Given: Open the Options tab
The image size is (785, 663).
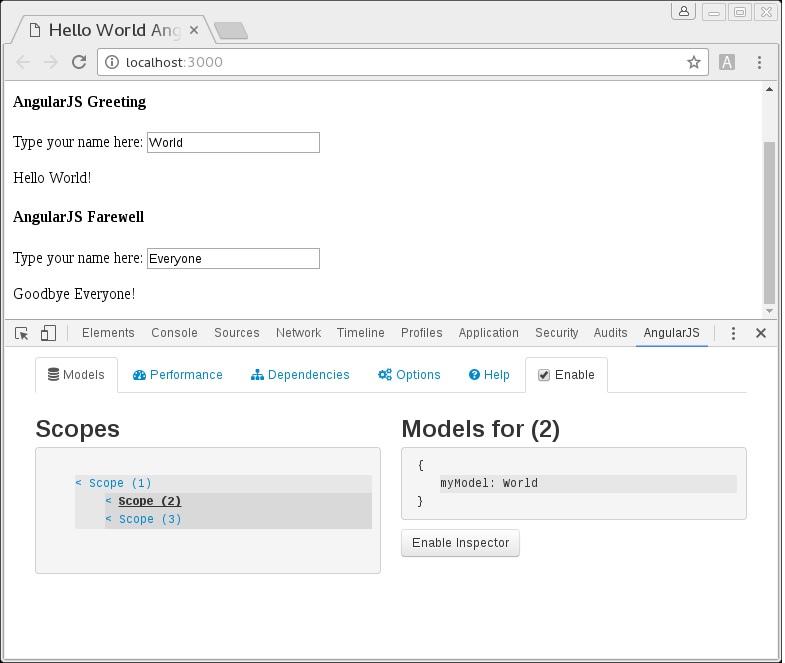Looking at the screenshot, I should click(x=409, y=375).
